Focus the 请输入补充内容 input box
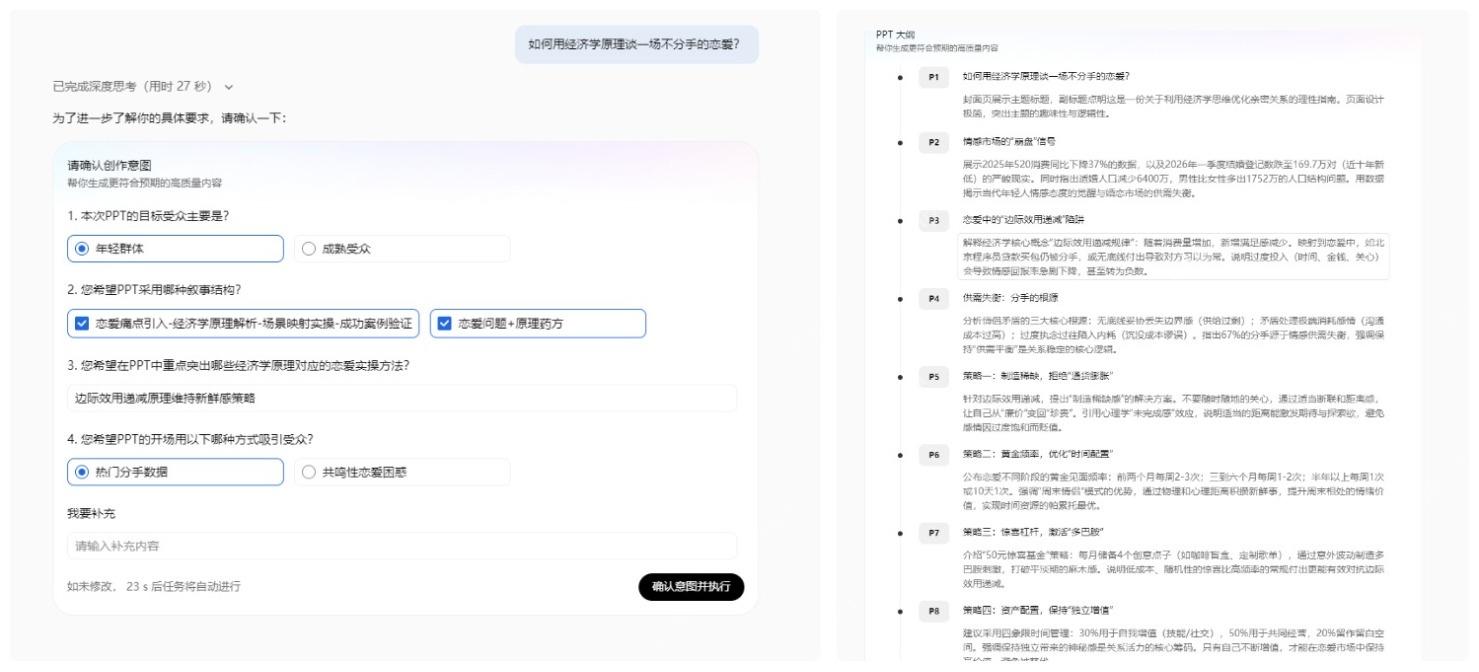Image resolution: width=1479 pixels, height=672 pixels. point(402,546)
